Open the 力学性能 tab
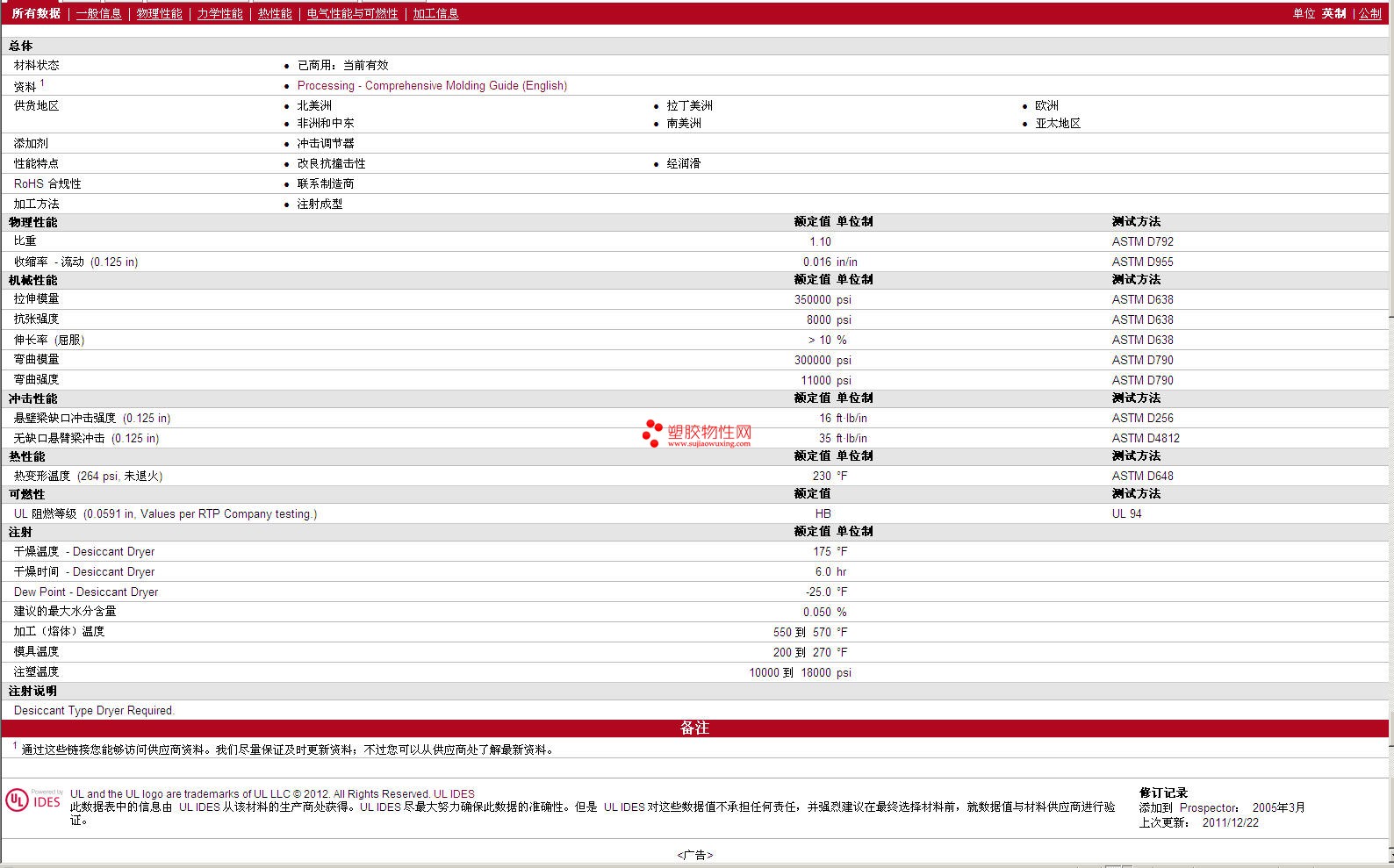The height and width of the screenshot is (868, 1394). click(x=219, y=13)
